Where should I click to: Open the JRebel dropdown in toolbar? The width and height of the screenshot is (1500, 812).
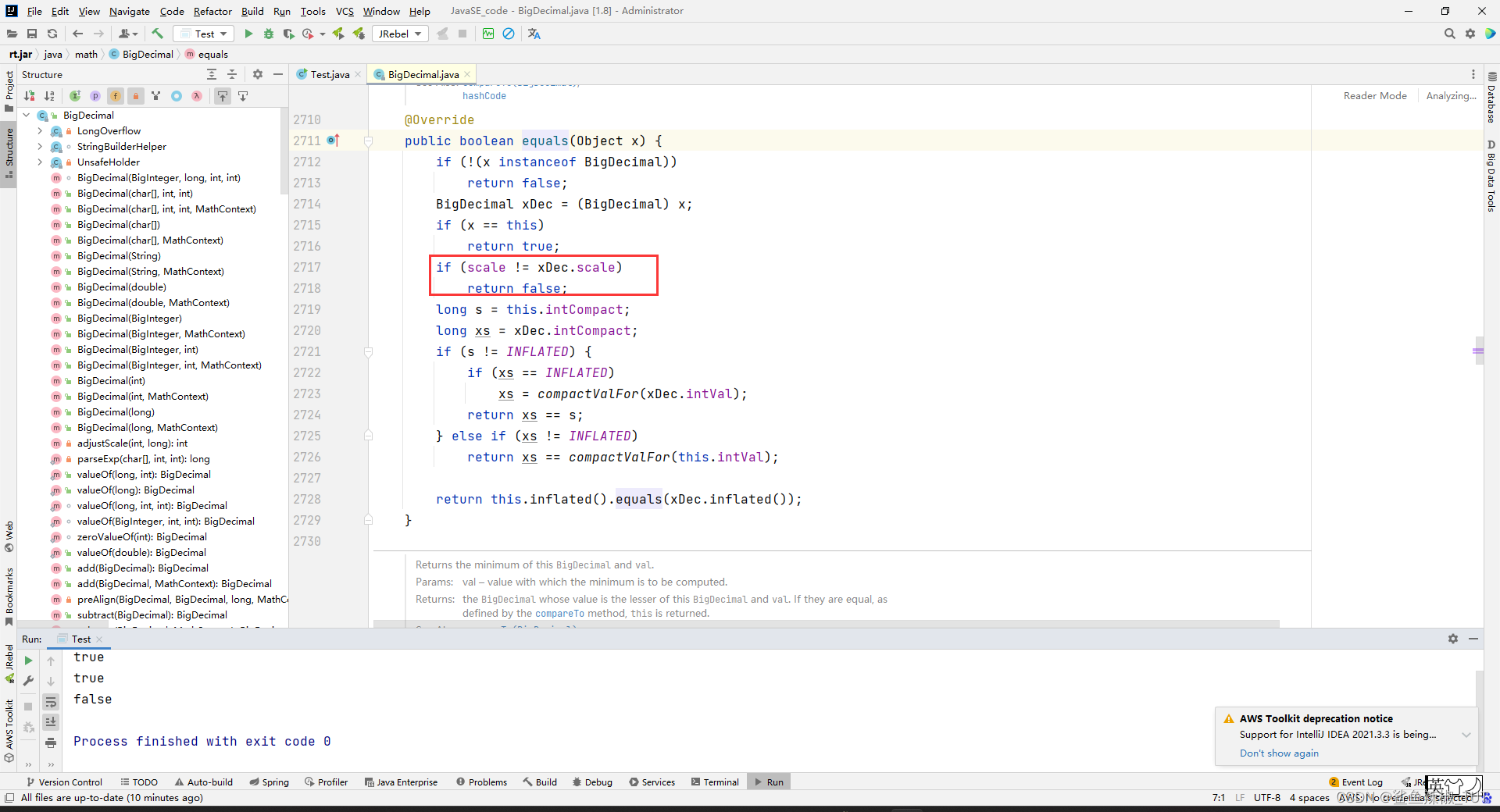coord(401,34)
